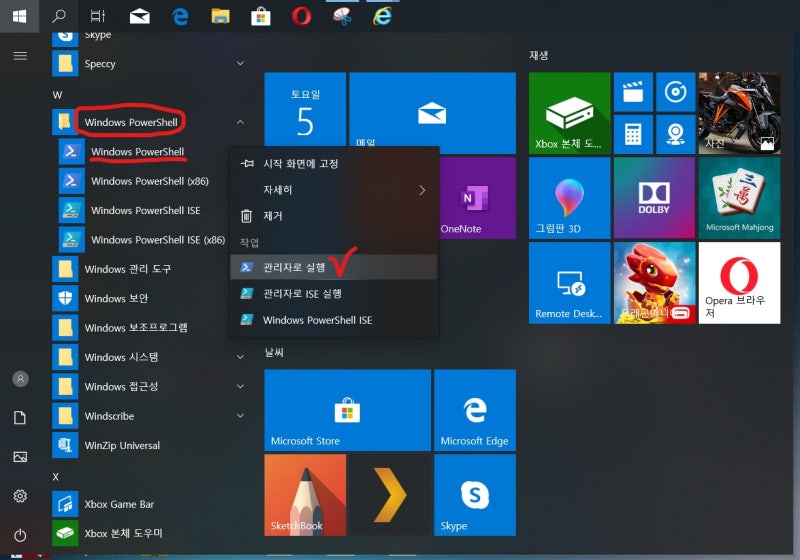Open the Movies & TV small tile
The image size is (800, 560).
point(633,92)
